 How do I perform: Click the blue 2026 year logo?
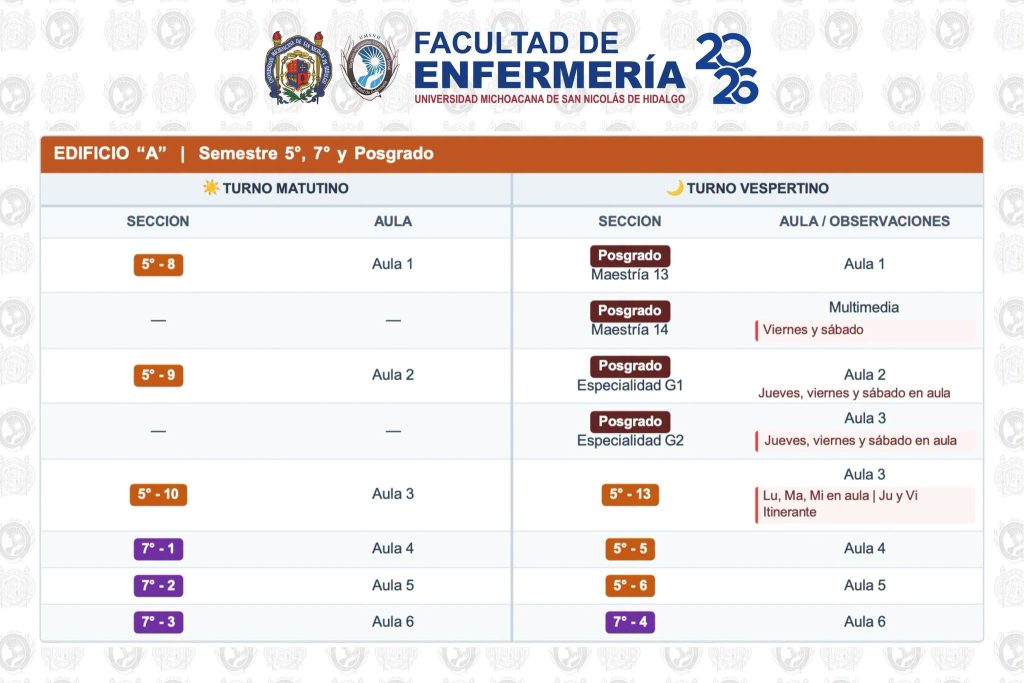(x=726, y=69)
